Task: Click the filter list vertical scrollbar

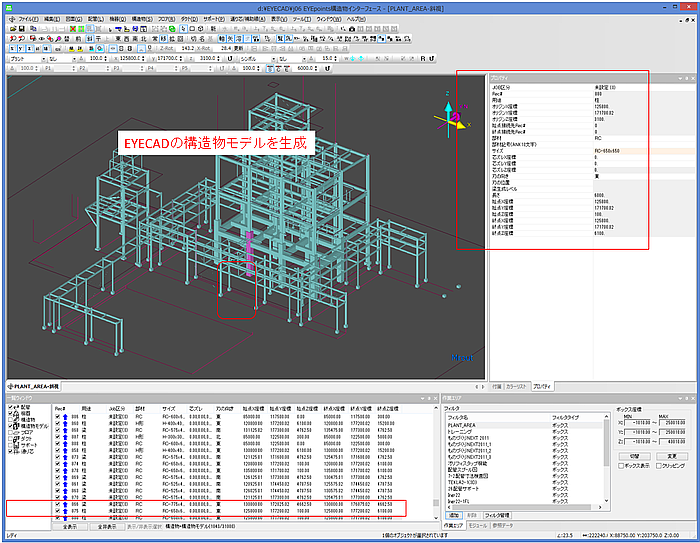Action: point(606,459)
